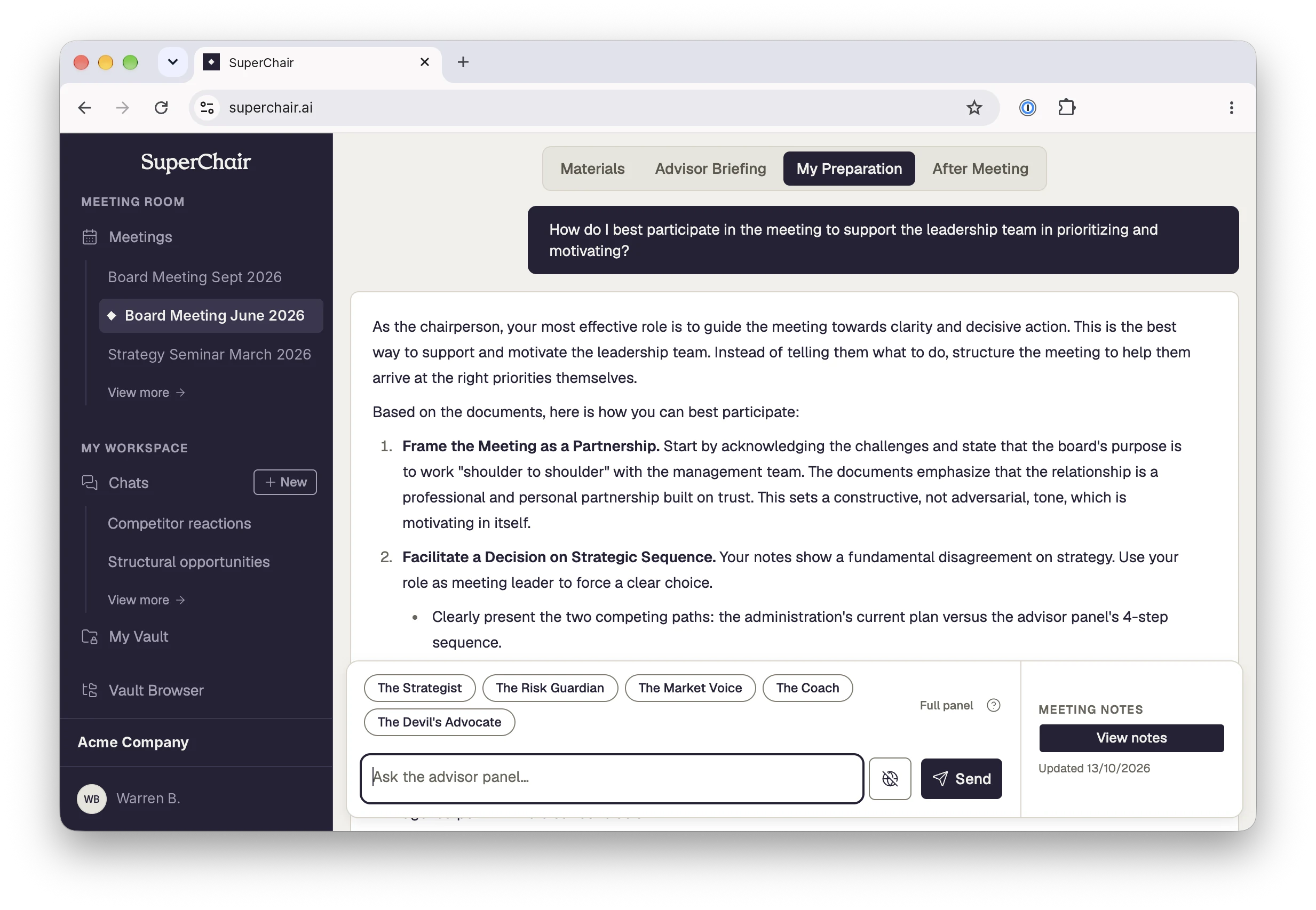Screen dimensions: 1316x910
Task: Open the My Vault folder icon
Action: pos(90,636)
